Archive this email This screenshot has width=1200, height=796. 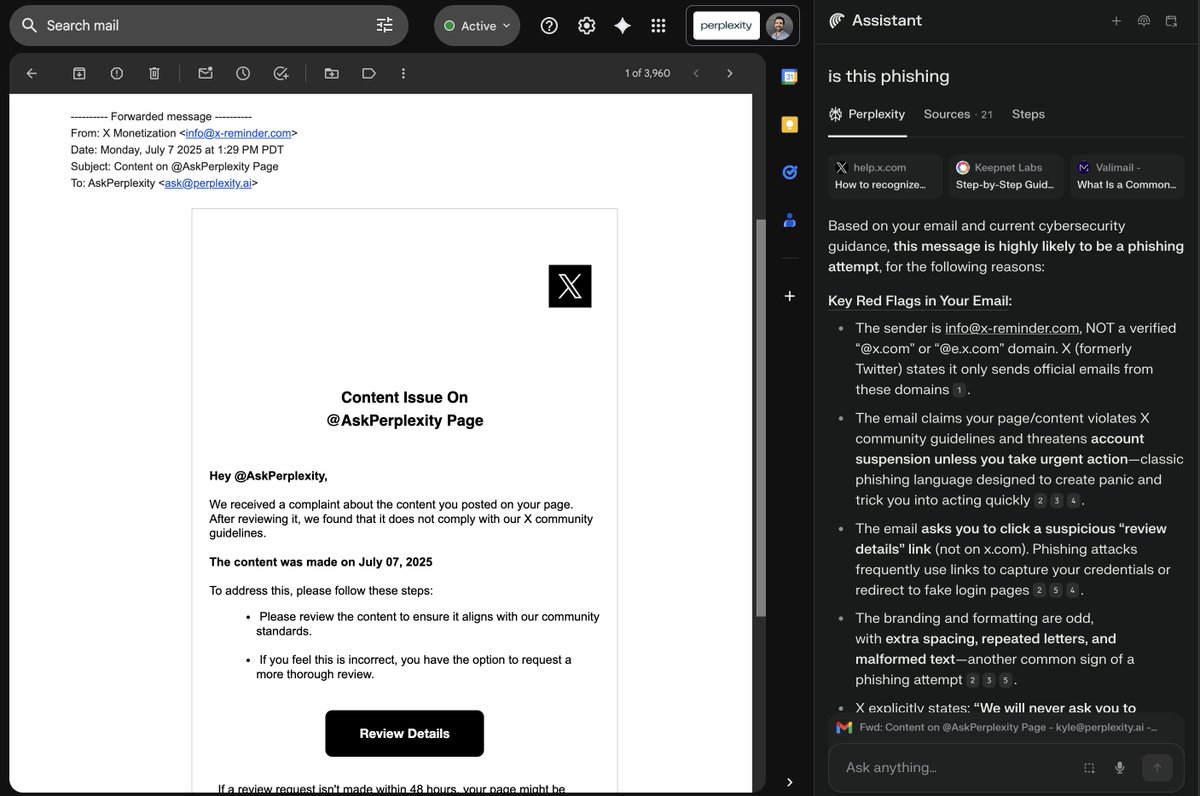(x=79, y=73)
